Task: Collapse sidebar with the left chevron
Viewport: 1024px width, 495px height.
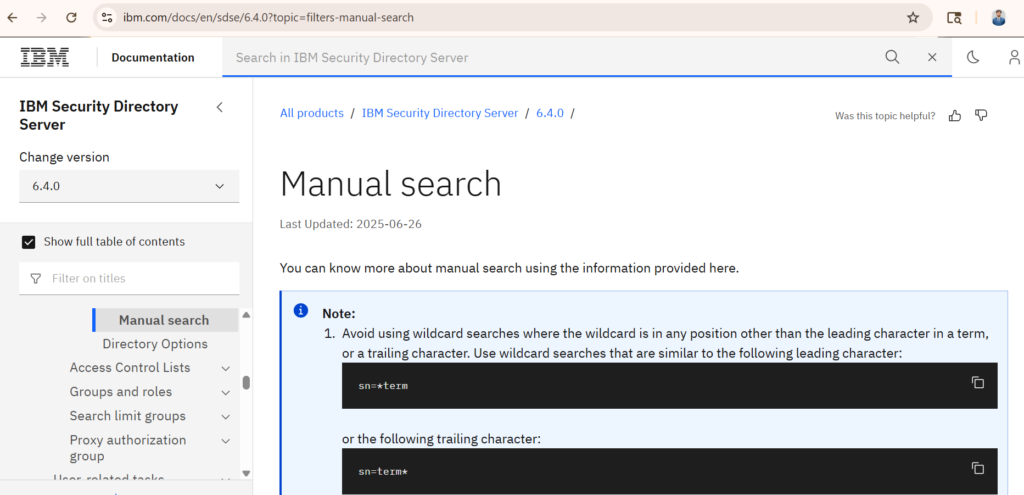Action: pos(220,107)
